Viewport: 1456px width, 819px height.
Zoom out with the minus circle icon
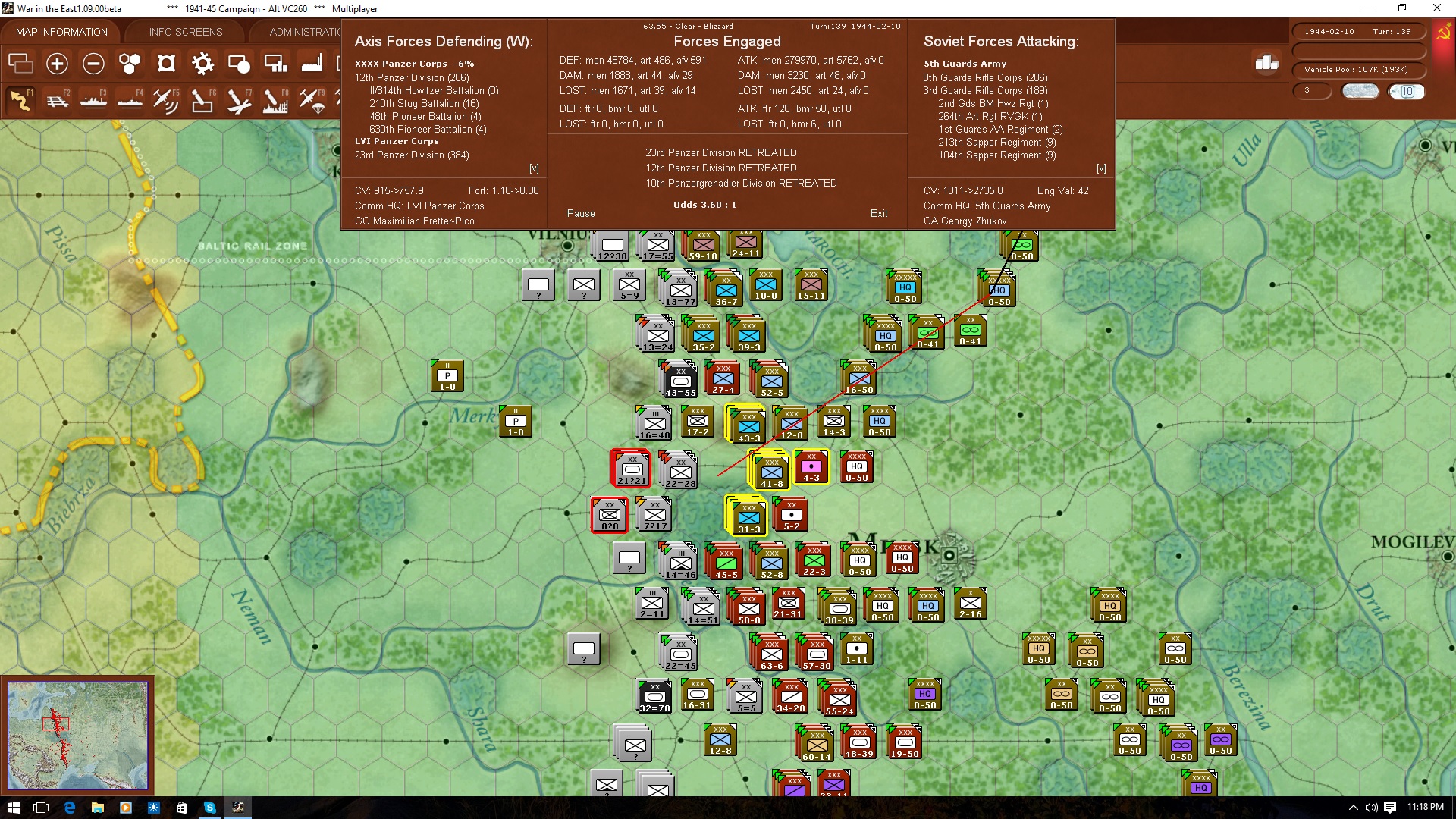pyautogui.click(x=93, y=64)
